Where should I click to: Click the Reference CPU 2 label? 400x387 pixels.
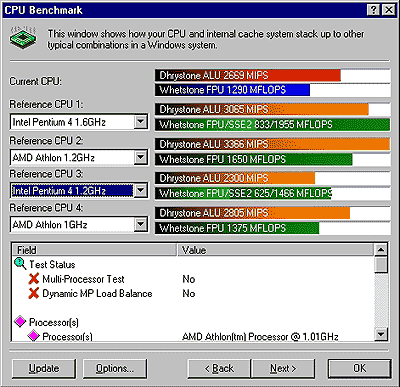pos(46,141)
